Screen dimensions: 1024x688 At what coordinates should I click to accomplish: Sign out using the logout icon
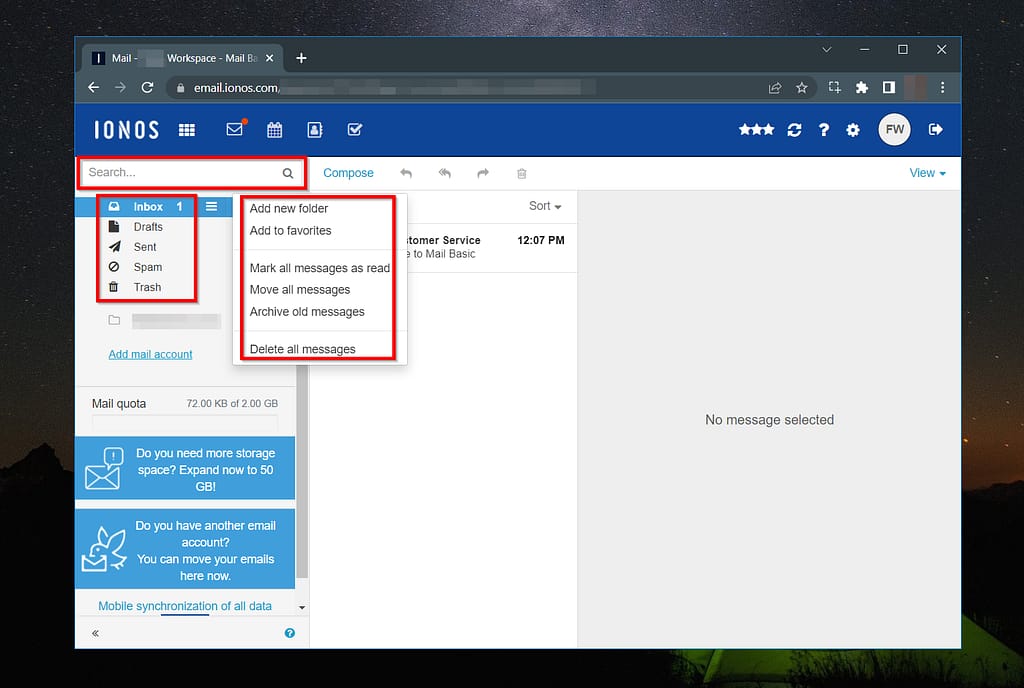click(x=935, y=129)
